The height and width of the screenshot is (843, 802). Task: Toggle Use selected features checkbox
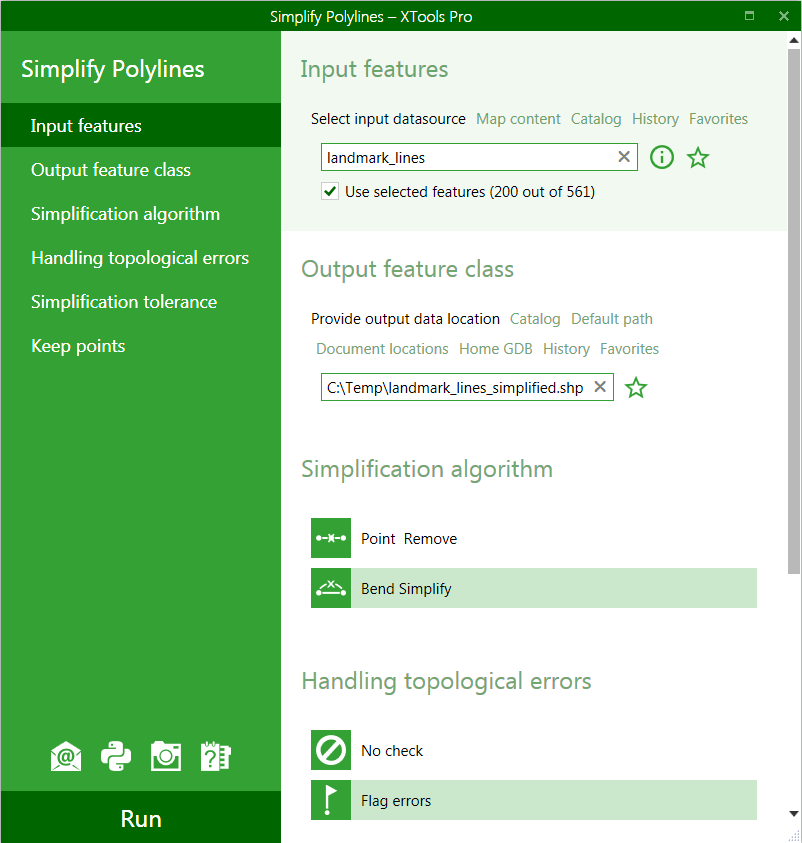pyautogui.click(x=330, y=191)
